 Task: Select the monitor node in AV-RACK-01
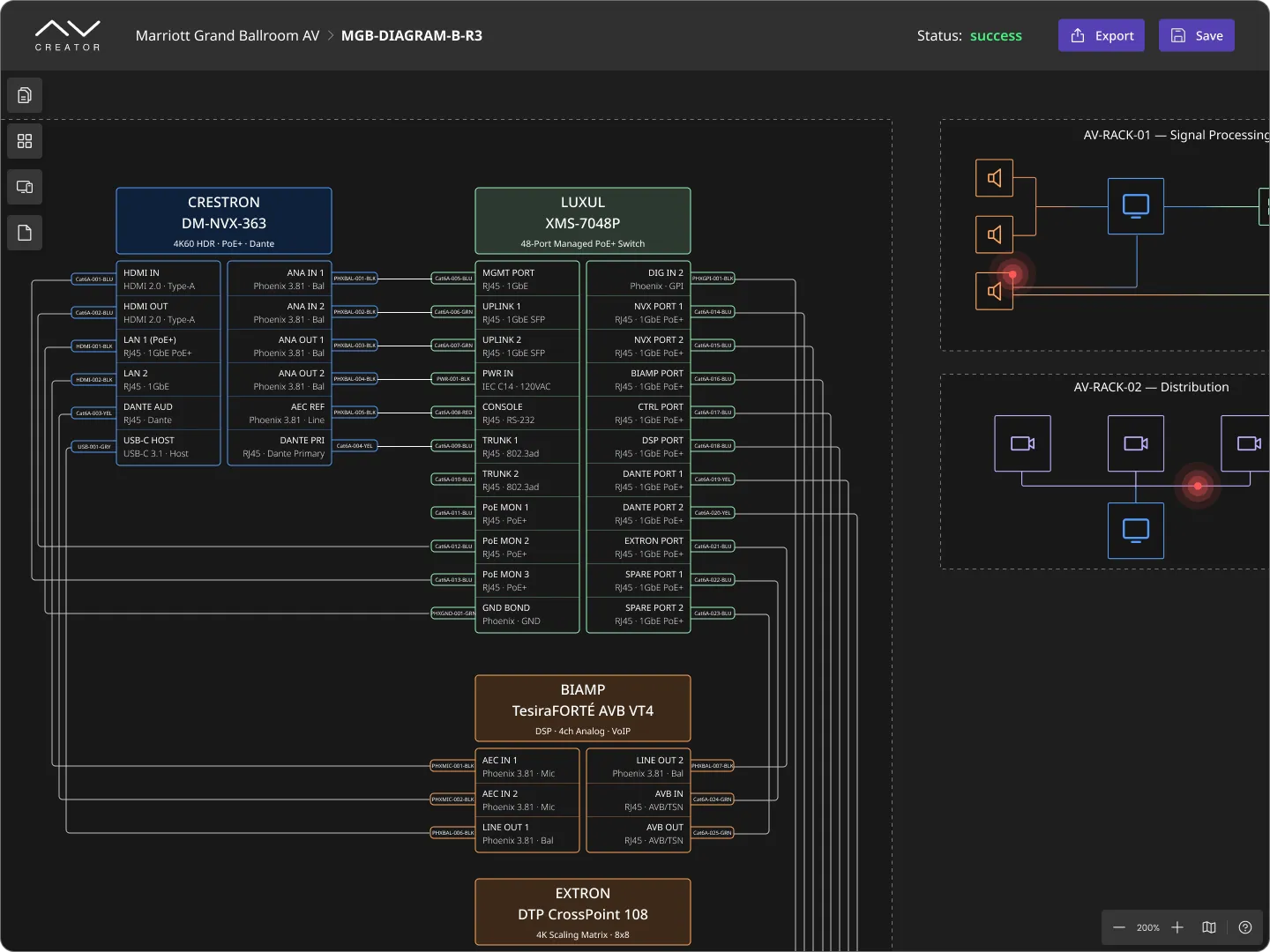(x=1136, y=206)
